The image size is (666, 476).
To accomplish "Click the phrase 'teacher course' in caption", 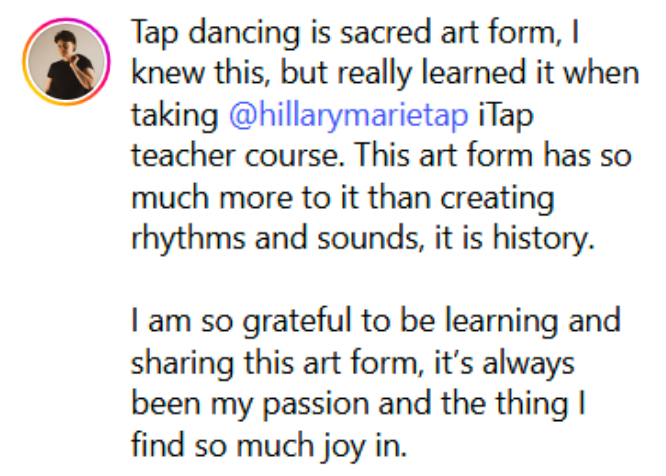I will pos(237,157).
